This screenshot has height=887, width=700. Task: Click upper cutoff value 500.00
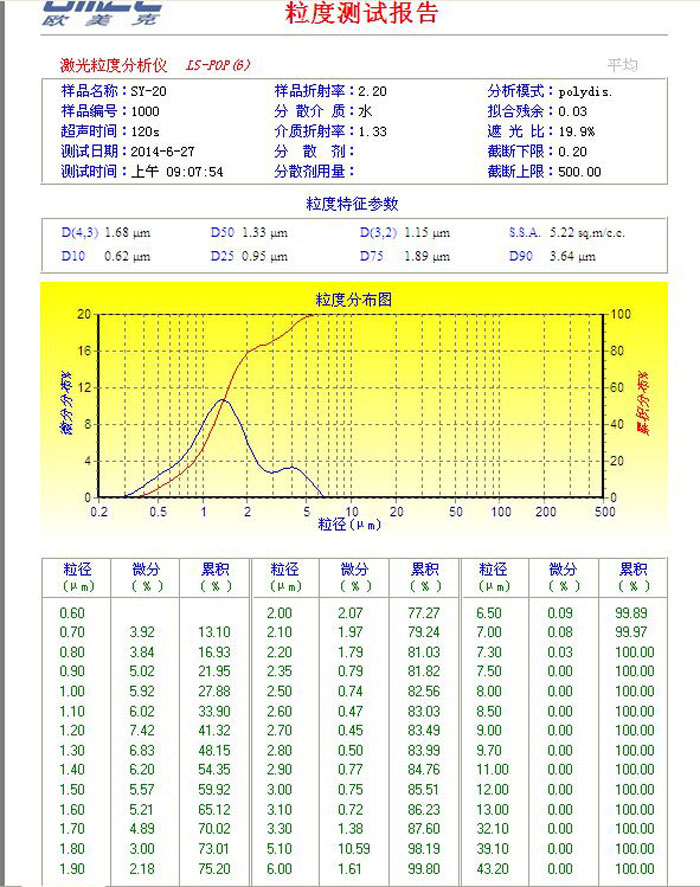point(579,172)
